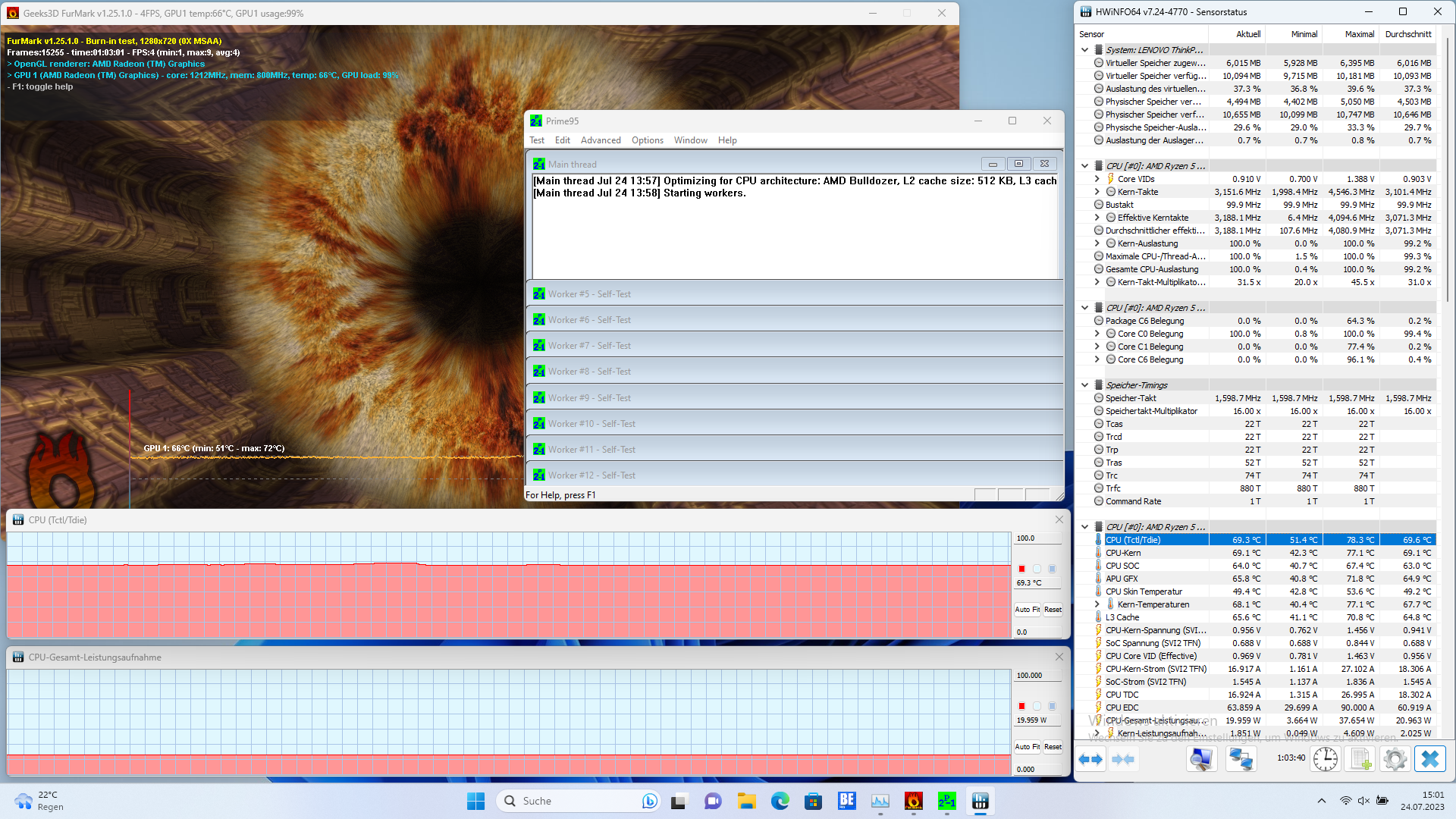Click Auto Fit on CPU Tctl/Tdie graph
1456x819 pixels.
click(1028, 610)
